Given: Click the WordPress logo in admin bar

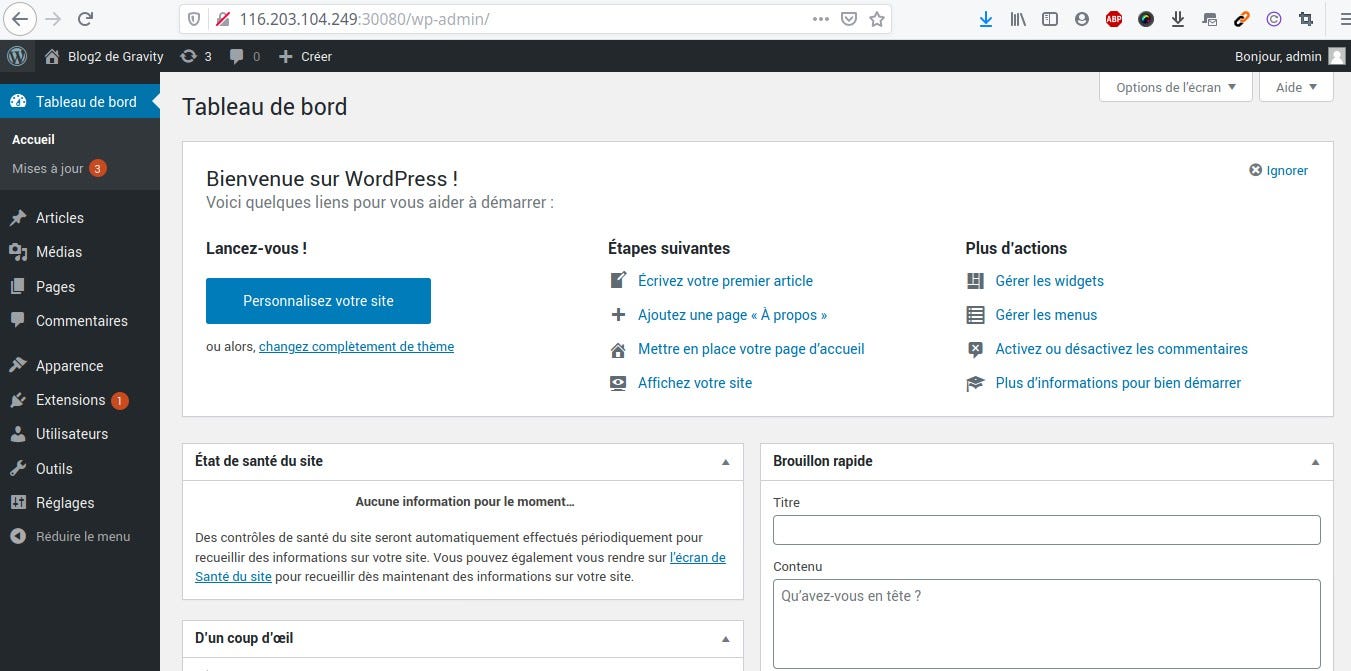Looking at the screenshot, I should click(17, 56).
